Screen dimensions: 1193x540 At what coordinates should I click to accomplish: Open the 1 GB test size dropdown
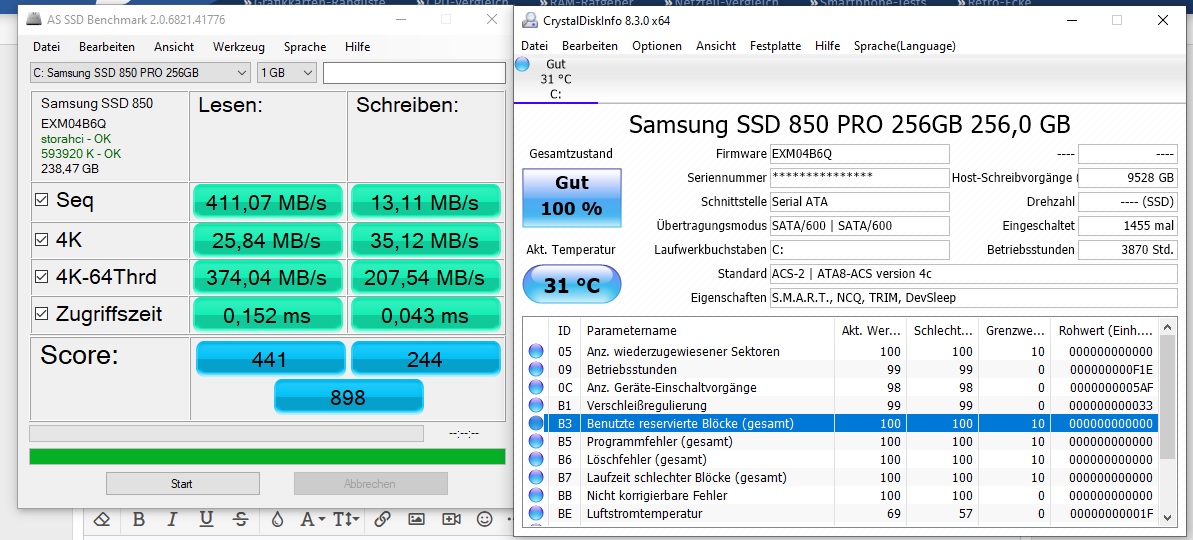[x=286, y=73]
